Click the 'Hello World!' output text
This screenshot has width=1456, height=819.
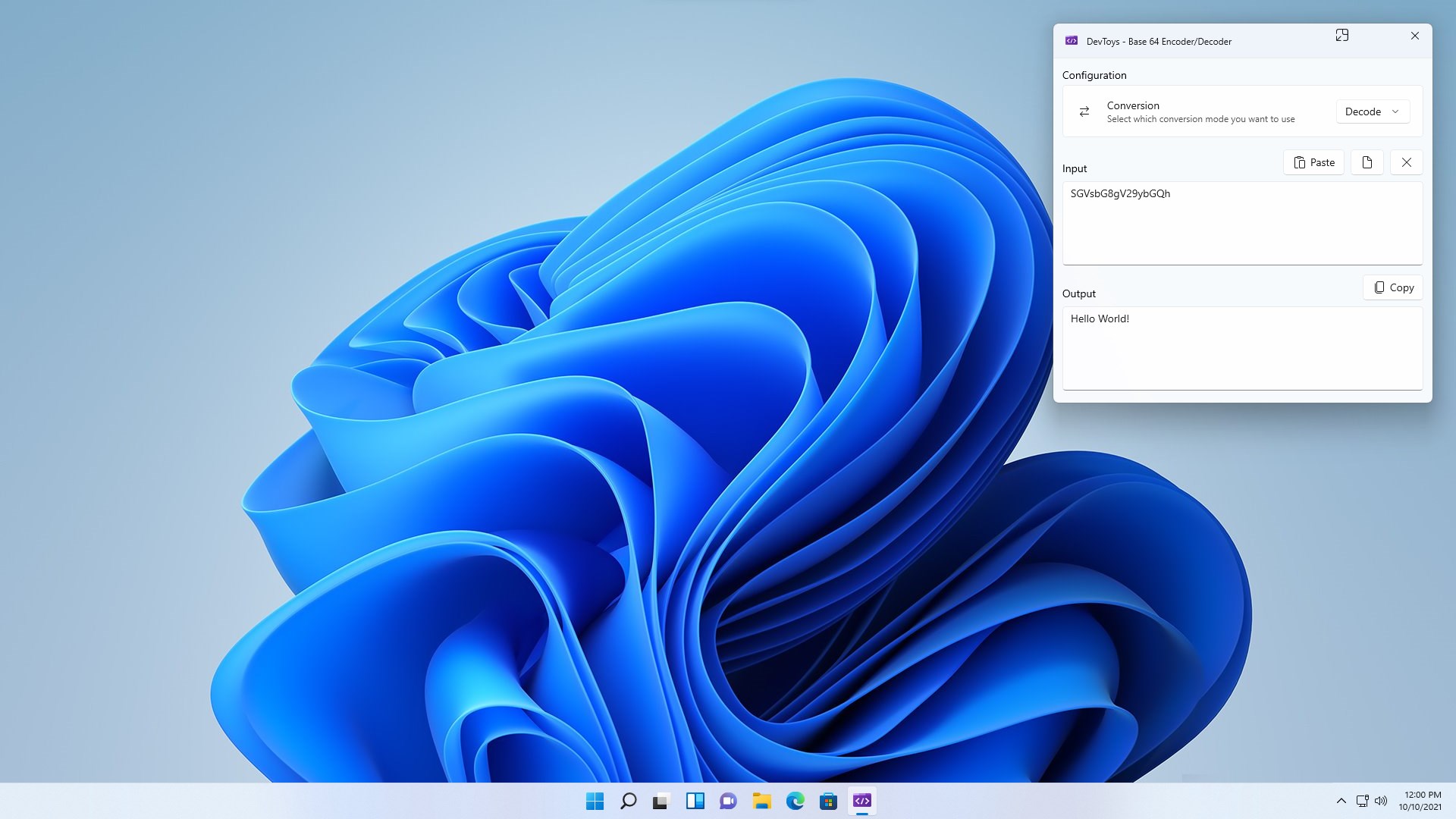[1100, 318]
